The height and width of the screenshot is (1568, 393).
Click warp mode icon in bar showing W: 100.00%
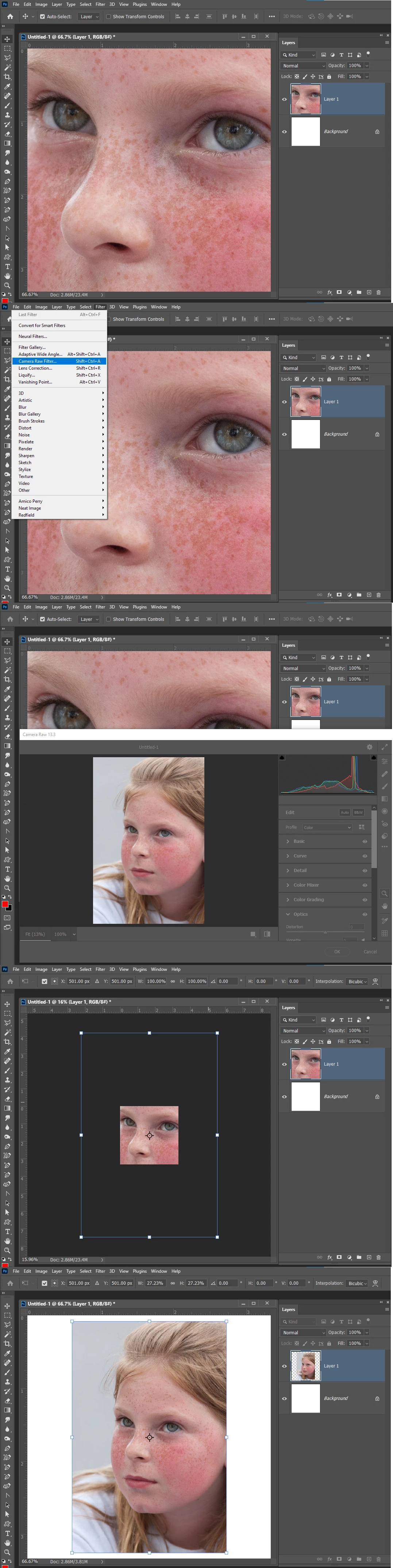pos(375,981)
